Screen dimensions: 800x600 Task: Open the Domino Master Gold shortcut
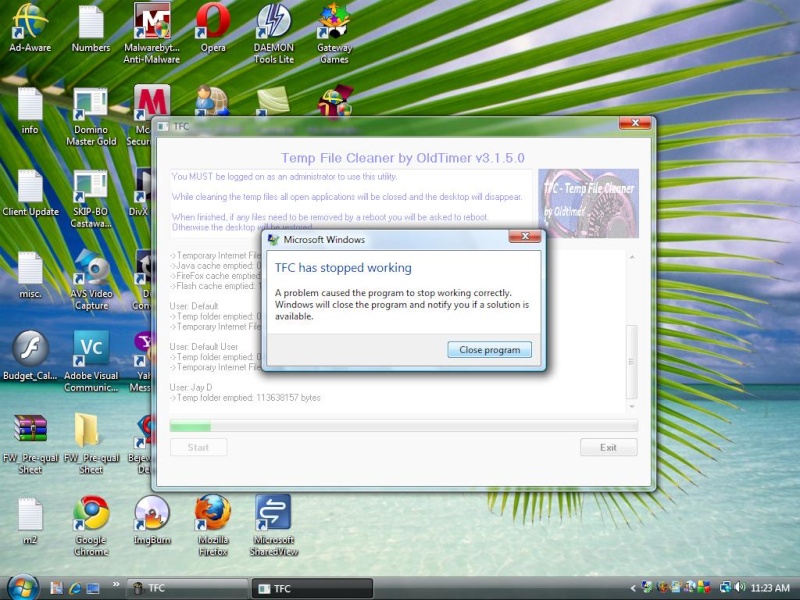[91, 117]
